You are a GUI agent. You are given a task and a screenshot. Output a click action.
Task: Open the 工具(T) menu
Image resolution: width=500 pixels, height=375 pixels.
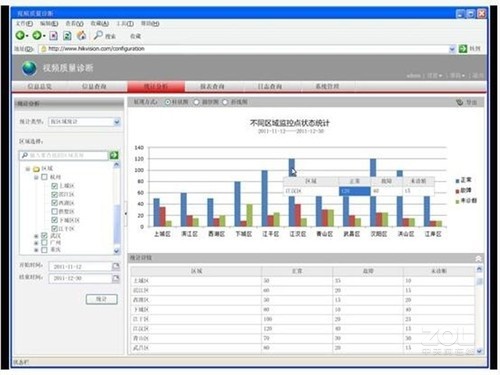[125, 24]
